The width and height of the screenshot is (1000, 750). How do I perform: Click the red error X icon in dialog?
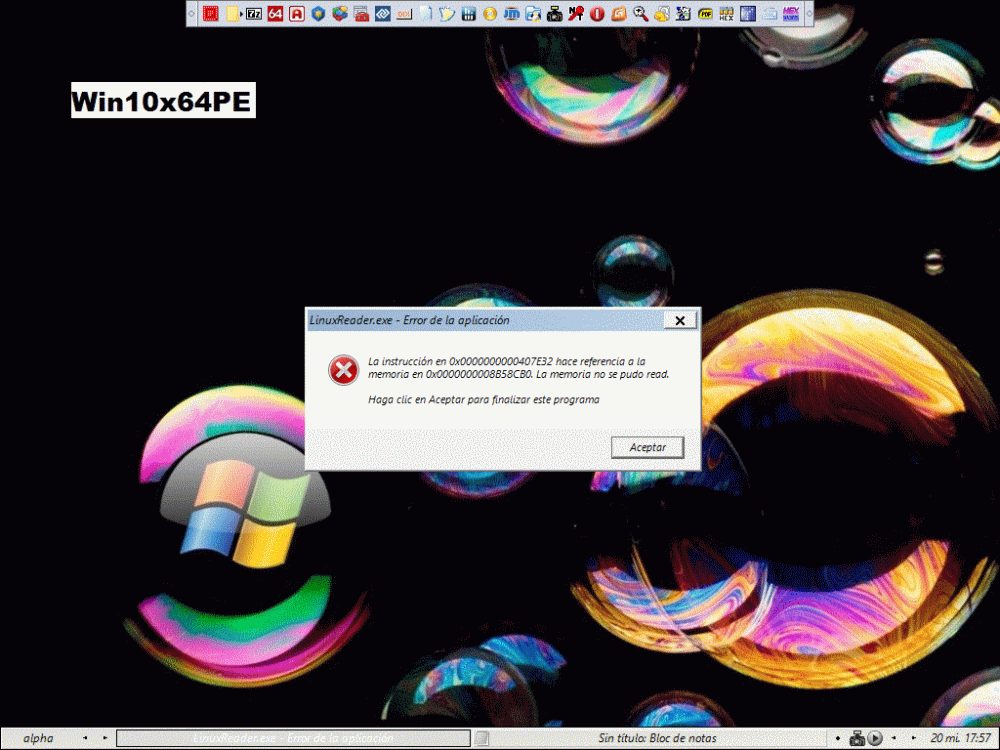click(343, 370)
